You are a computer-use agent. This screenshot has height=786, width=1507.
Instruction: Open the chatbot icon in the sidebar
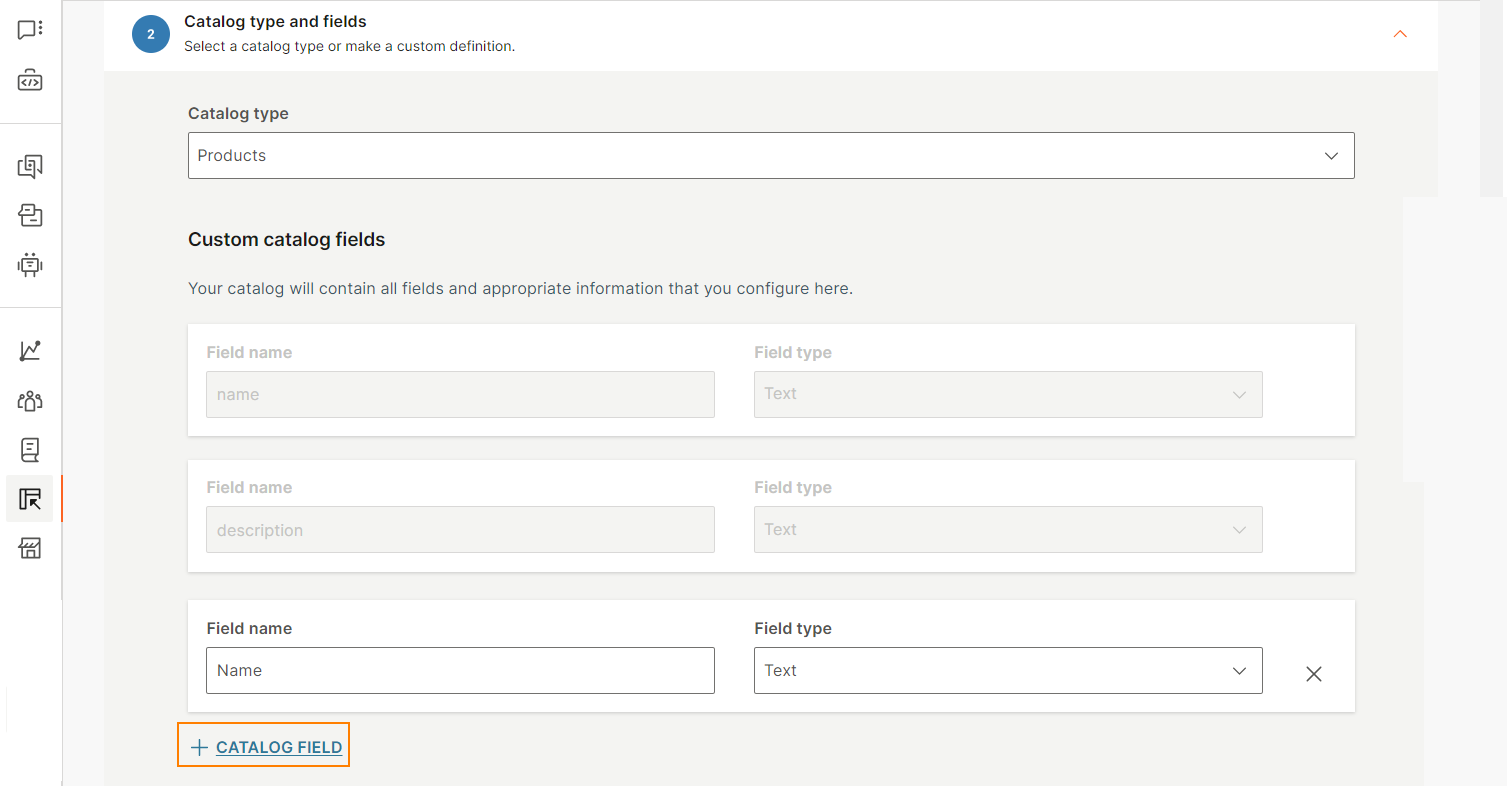click(30, 265)
